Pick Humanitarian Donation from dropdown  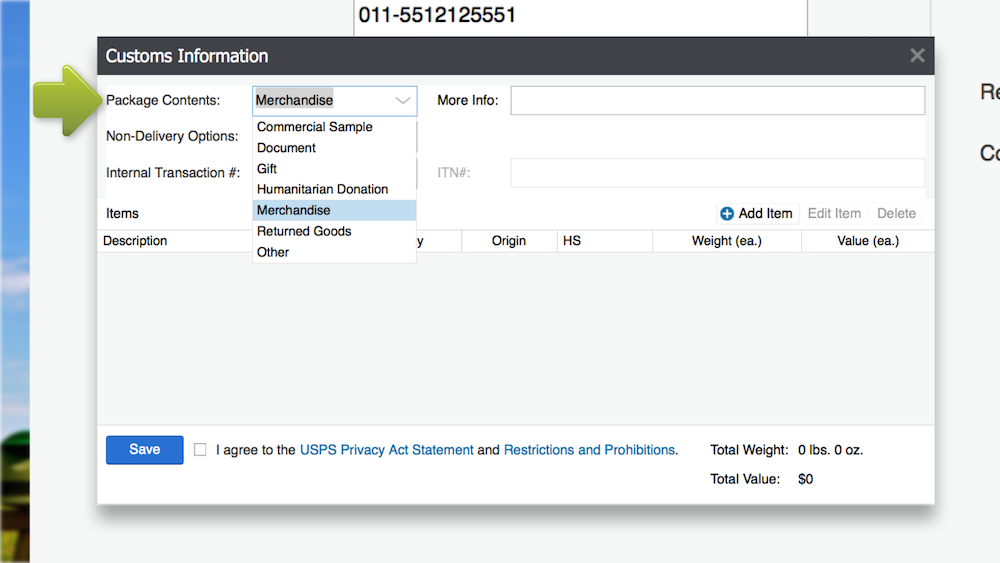point(322,189)
